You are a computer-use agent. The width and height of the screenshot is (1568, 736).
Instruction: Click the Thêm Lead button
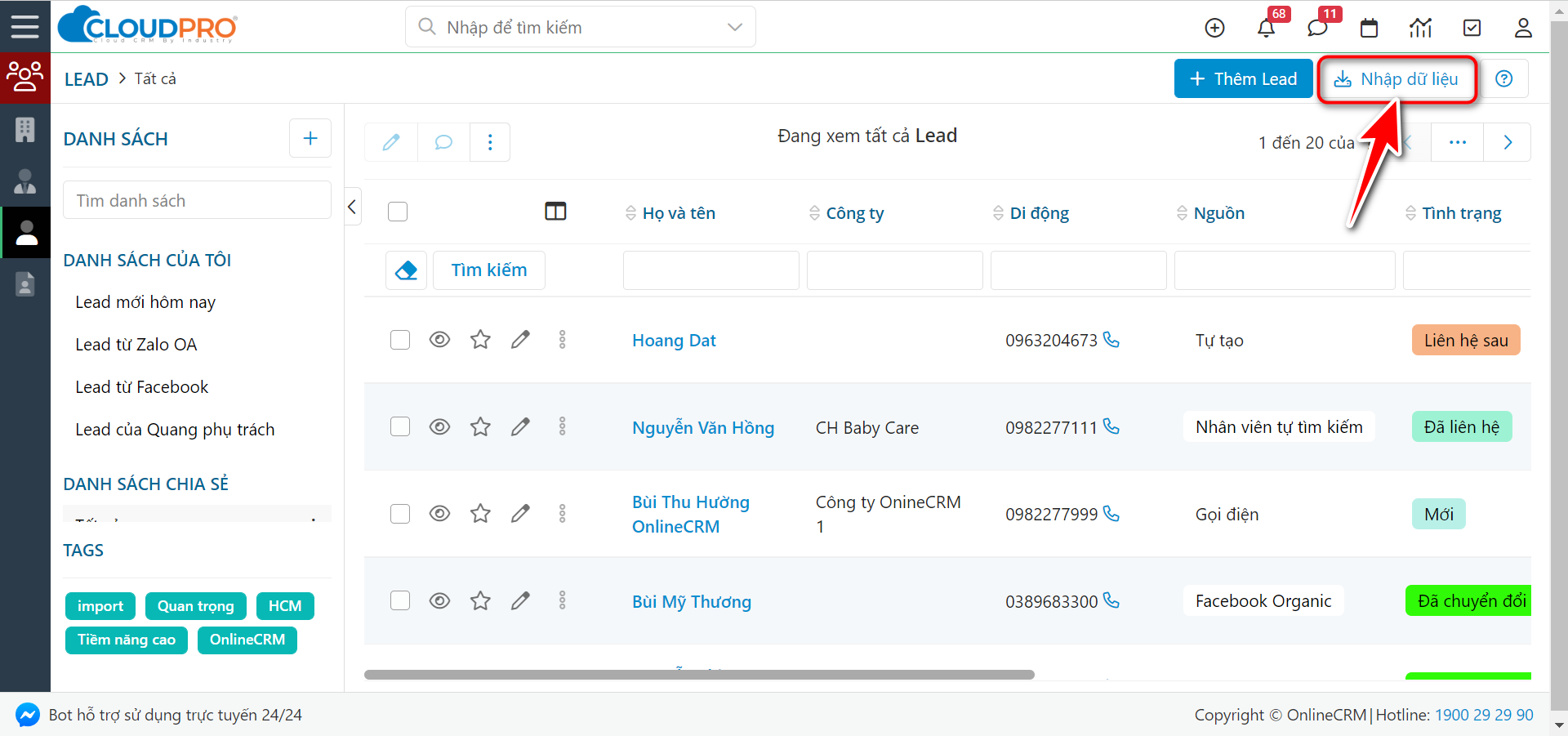tap(1243, 78)
